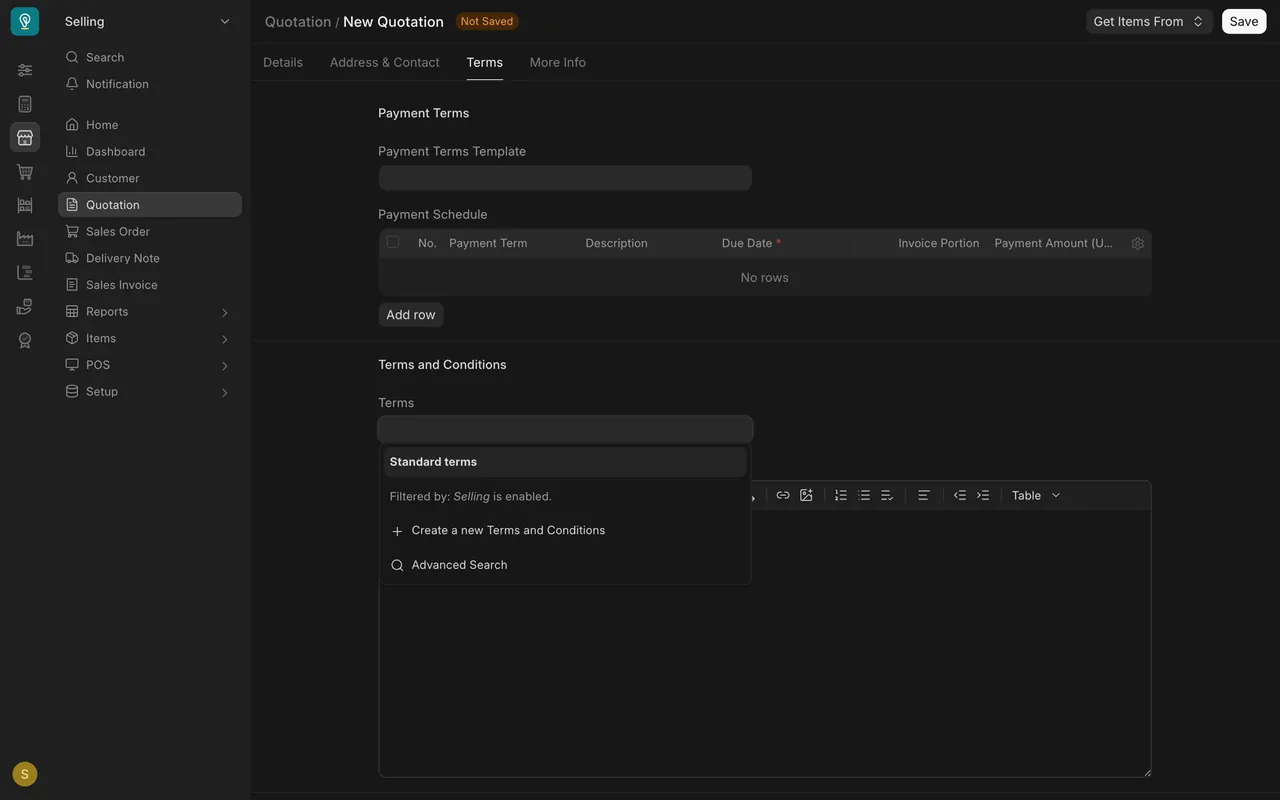
Task: Open the Stock warehouse rail icon
Action: [25, 205]
